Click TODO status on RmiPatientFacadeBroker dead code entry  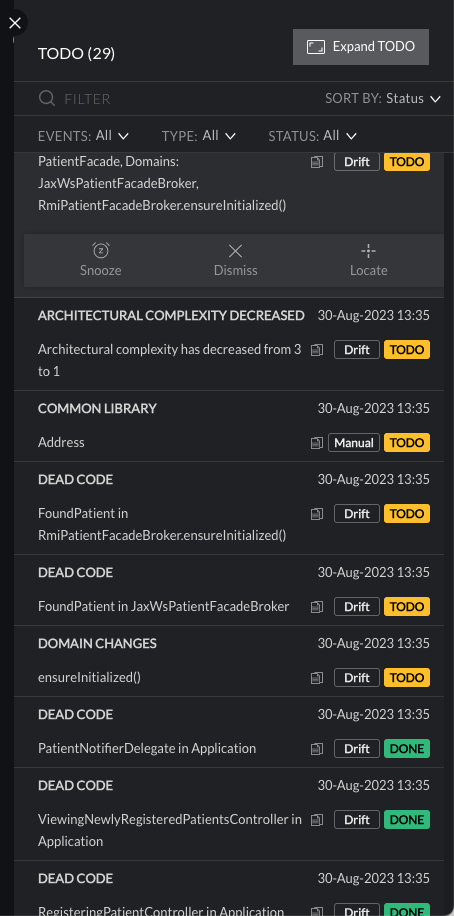[x=407, y=514]
